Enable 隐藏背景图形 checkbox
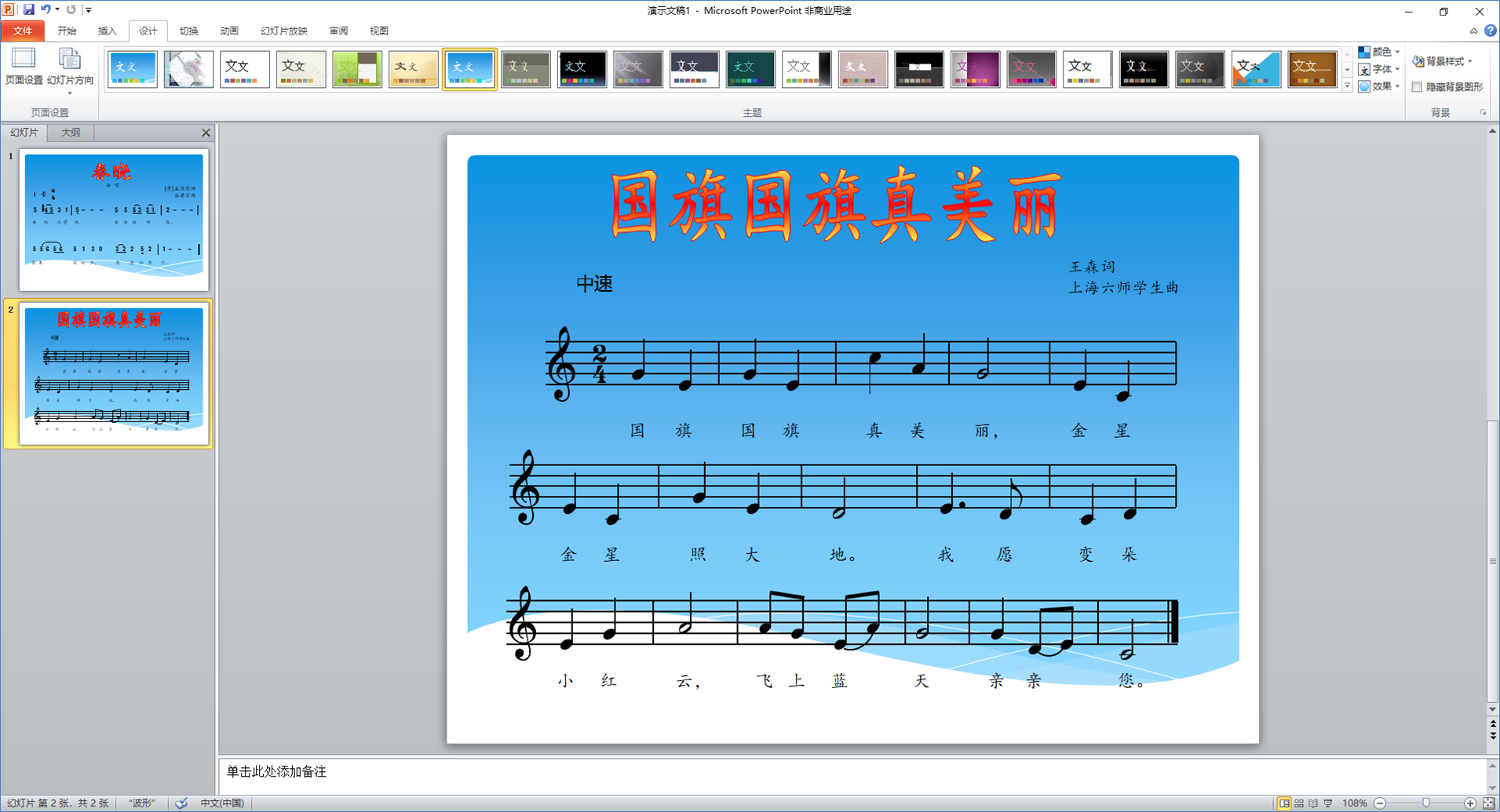Screen dimensions: 1500x812 tap(1417, 87)
